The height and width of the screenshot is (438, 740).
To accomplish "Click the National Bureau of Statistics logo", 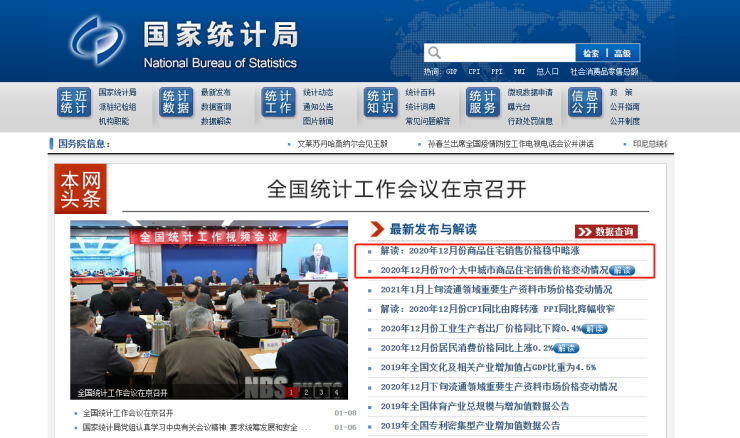I will tap(98, 41).
